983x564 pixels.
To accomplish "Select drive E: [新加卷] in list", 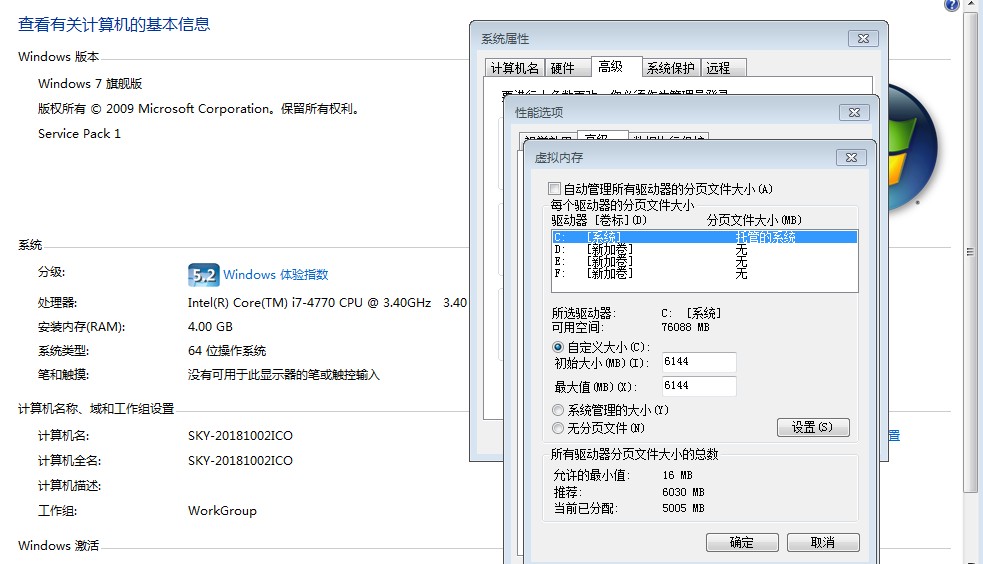I will tap(705, 261).
